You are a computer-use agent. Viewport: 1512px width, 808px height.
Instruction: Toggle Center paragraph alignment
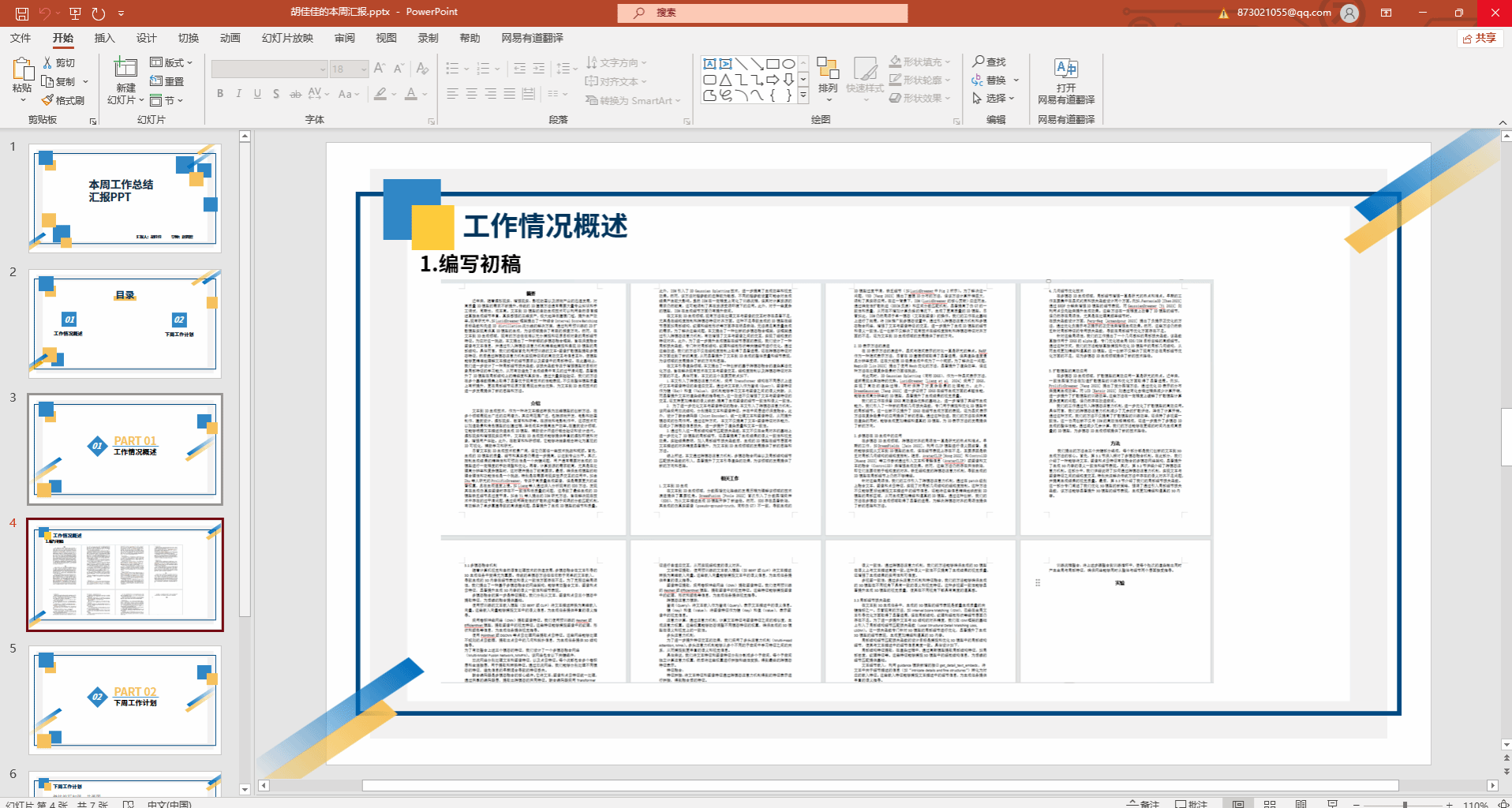point(471,94)
